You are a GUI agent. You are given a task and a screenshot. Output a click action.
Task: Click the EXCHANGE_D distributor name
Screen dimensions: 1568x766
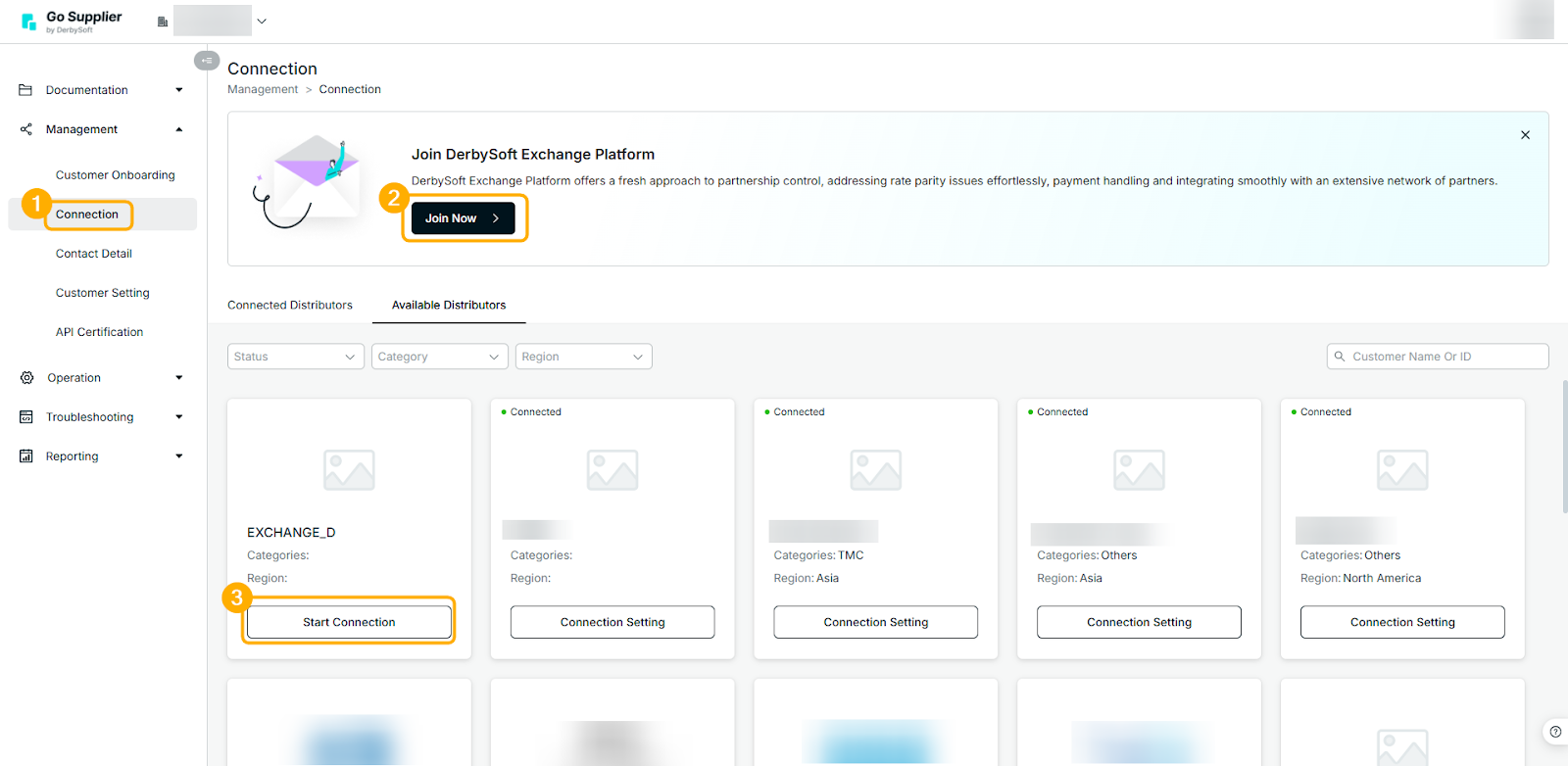[x=291, y=533]
